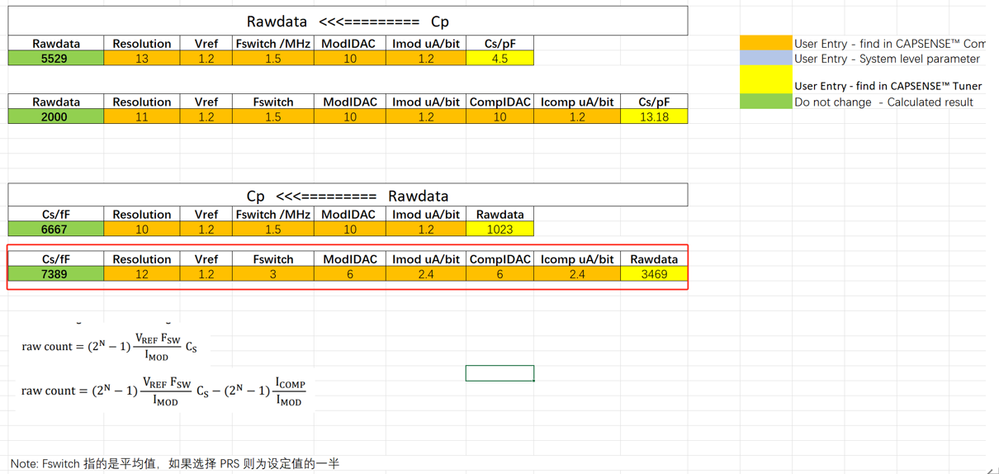Select the CompIDAC value in 2000 row
Viewport: 999px width, 474px height.
tap(500, 117)
